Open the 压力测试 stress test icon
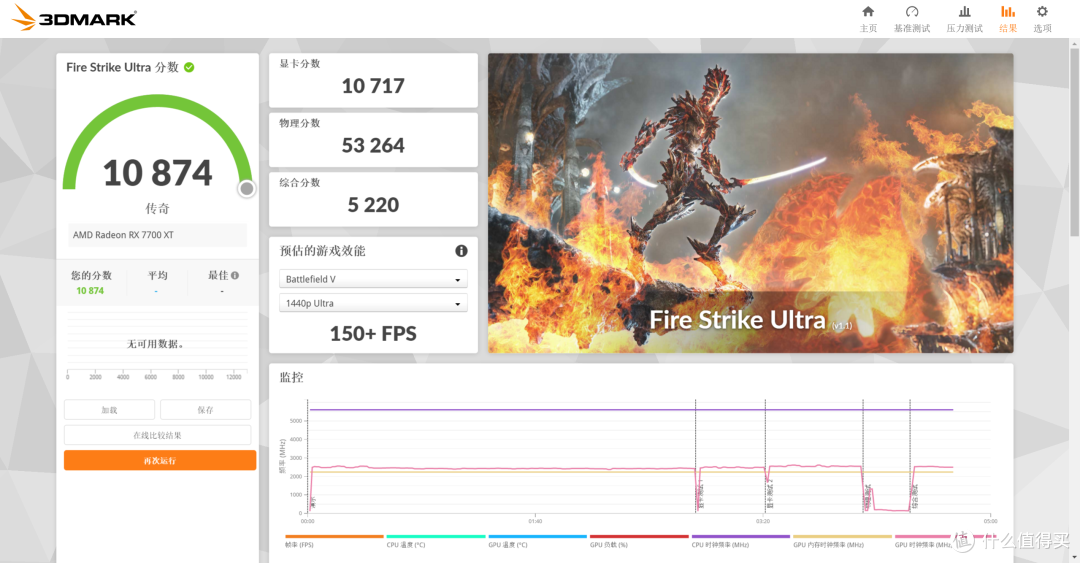Viewport: 1080px width, 563px height. point(964,12)
